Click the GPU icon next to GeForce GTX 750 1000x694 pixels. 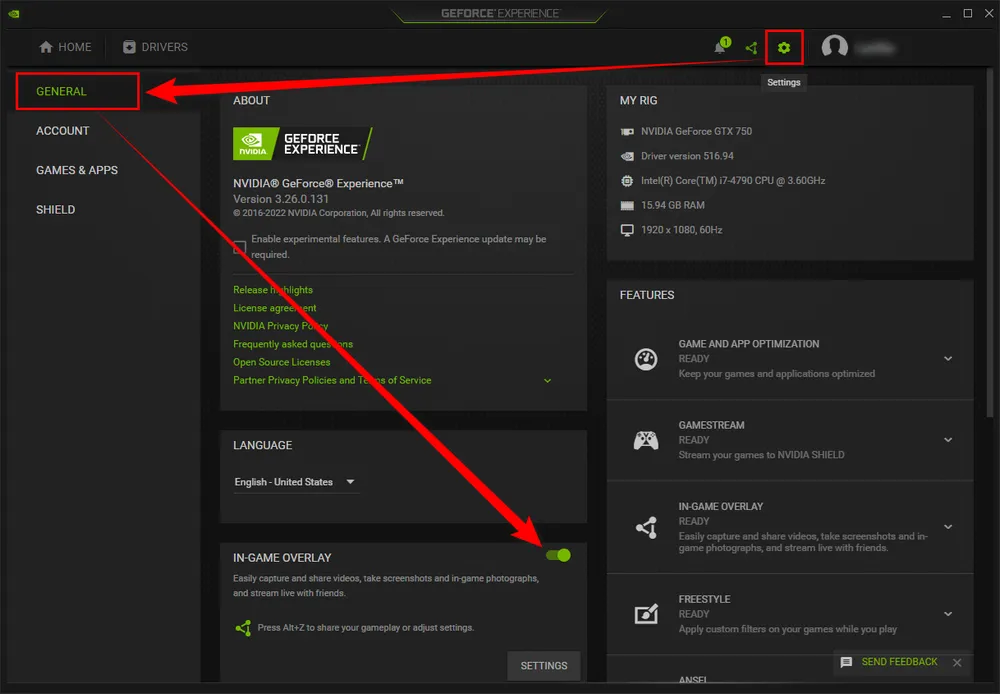tap(627, 131)
